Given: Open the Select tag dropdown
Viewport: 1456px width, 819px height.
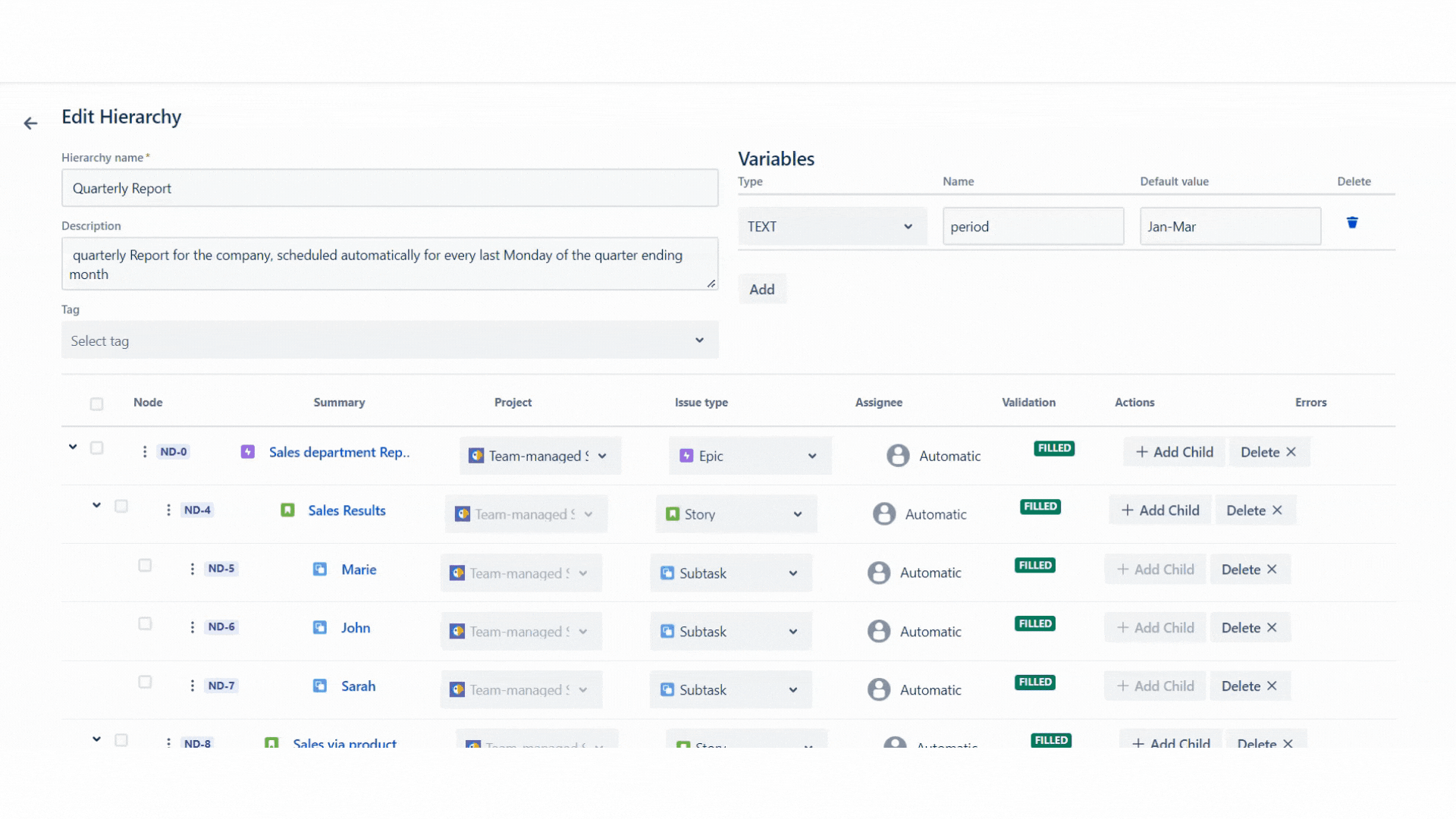Looking at the screenshot, I should pyautogui.click(x=390, y=340).
